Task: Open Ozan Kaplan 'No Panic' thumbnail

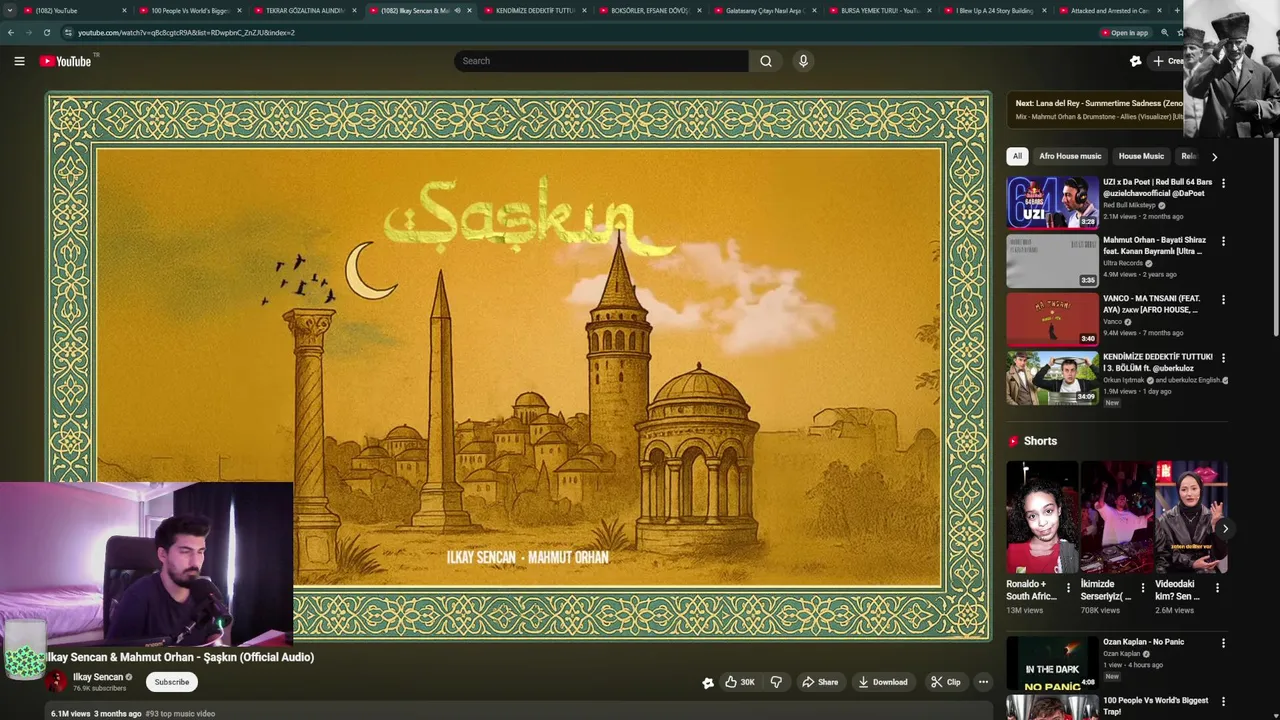Action: pos(1053,663)
